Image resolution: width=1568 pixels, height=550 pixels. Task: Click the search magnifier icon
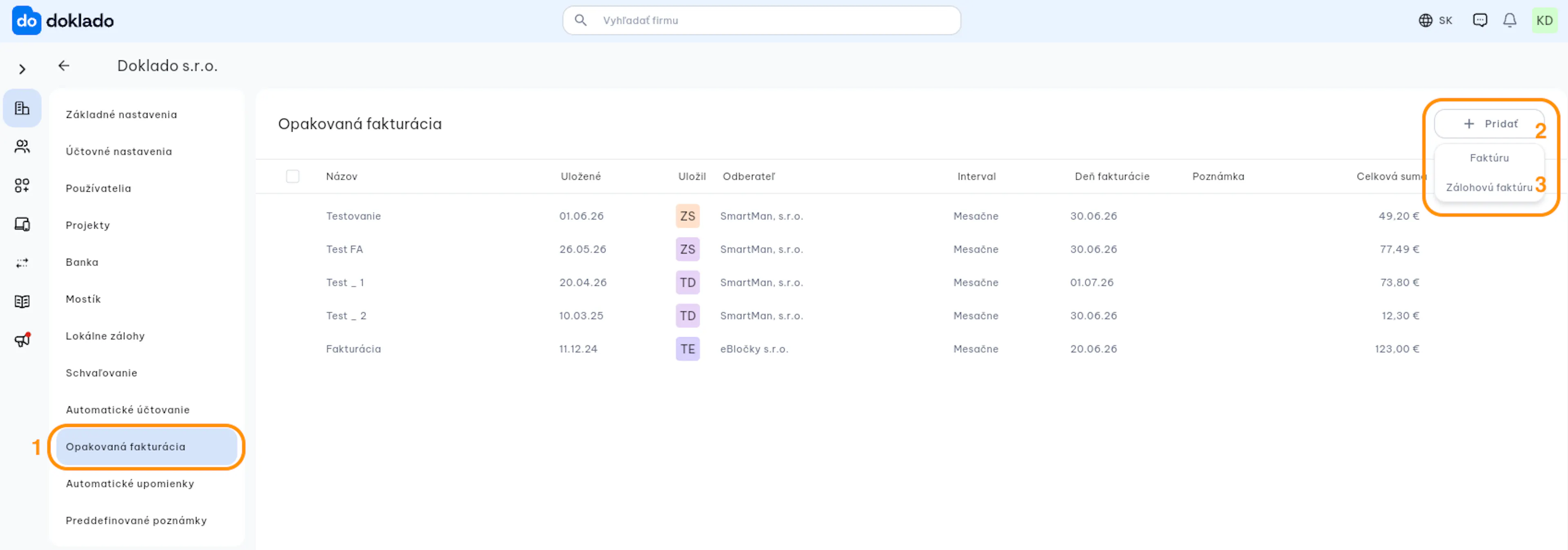pyautogui.click(x=581, y=20)
